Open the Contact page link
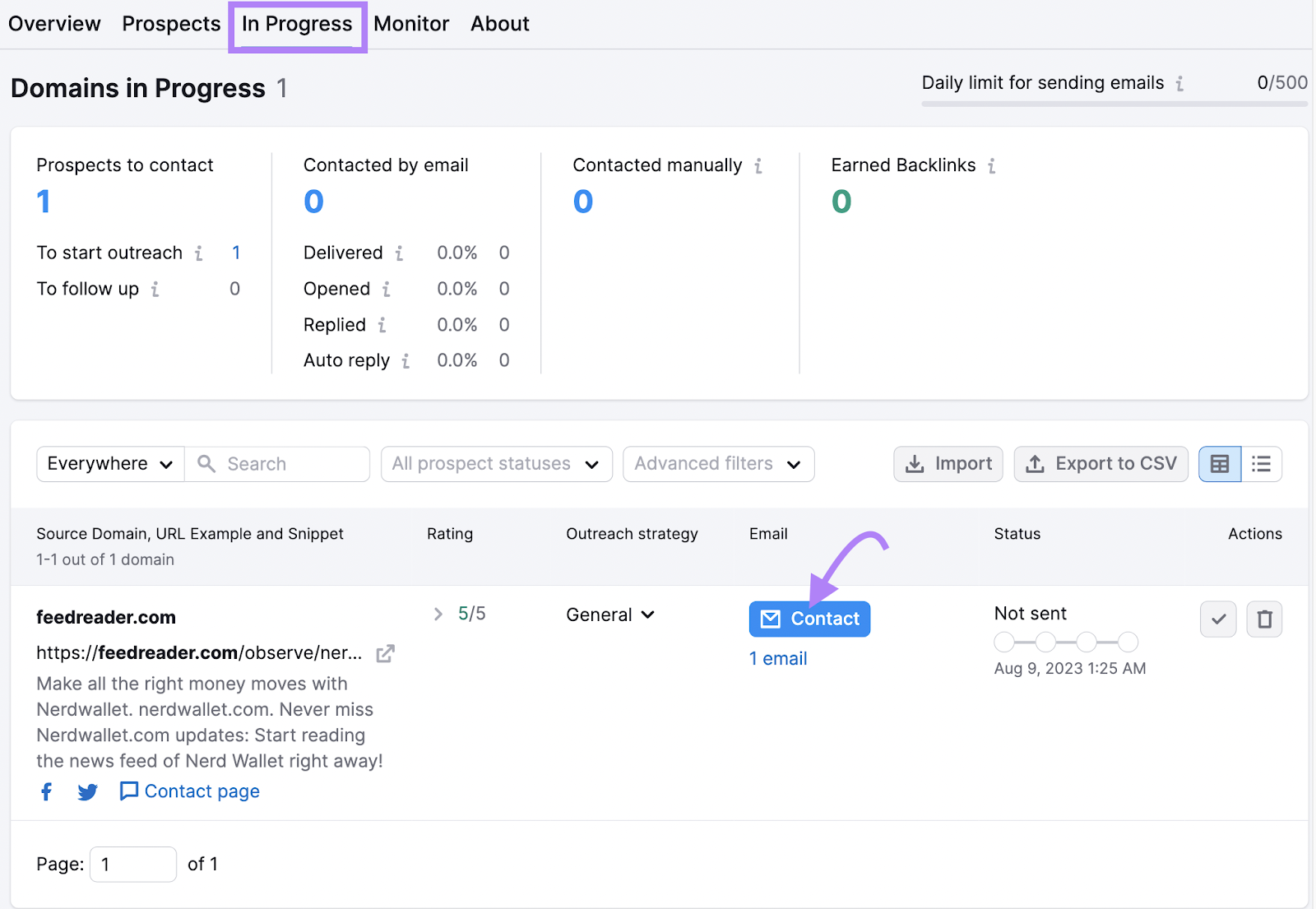The image size is (1316, 909). [188, 791]
